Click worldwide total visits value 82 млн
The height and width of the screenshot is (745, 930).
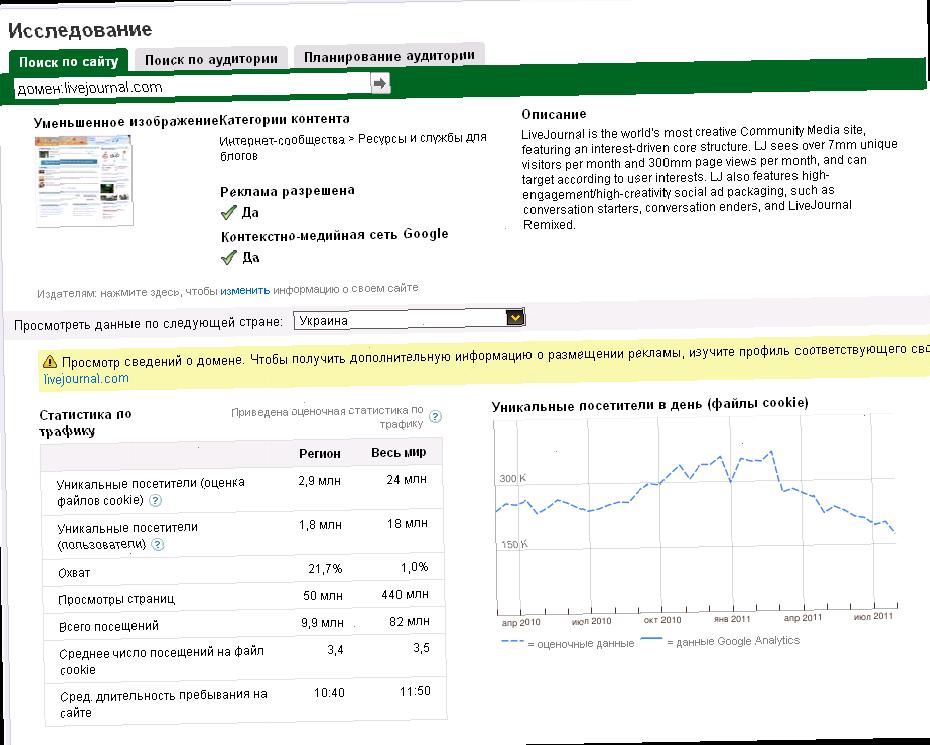pos(409,622)
